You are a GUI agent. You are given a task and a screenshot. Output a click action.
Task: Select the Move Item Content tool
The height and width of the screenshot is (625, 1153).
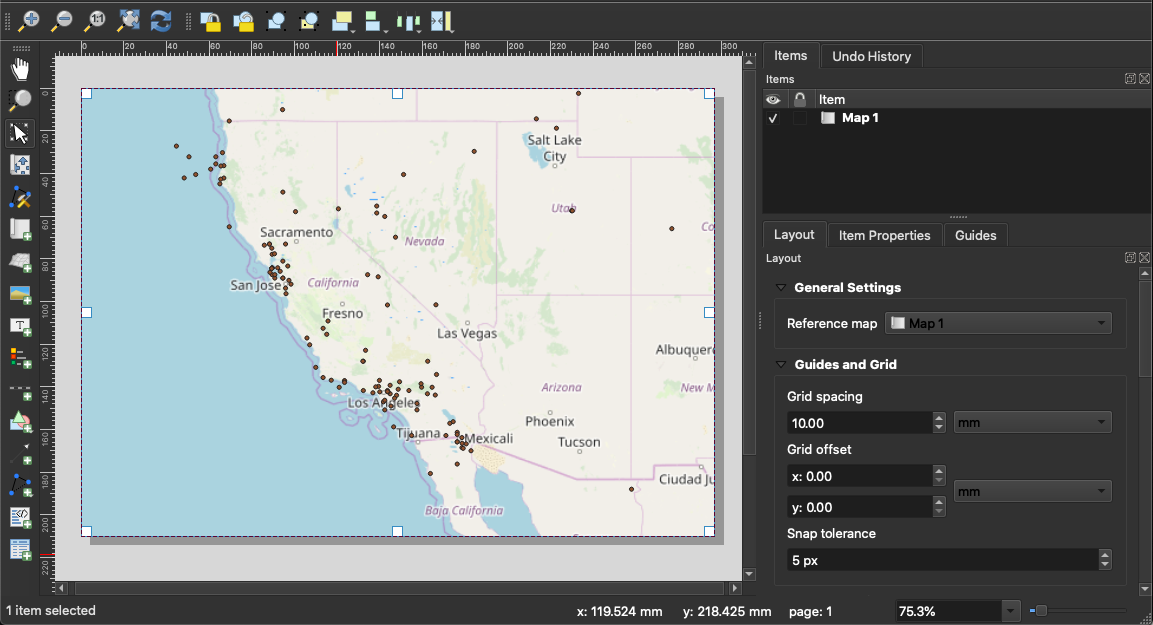(20, 165)
